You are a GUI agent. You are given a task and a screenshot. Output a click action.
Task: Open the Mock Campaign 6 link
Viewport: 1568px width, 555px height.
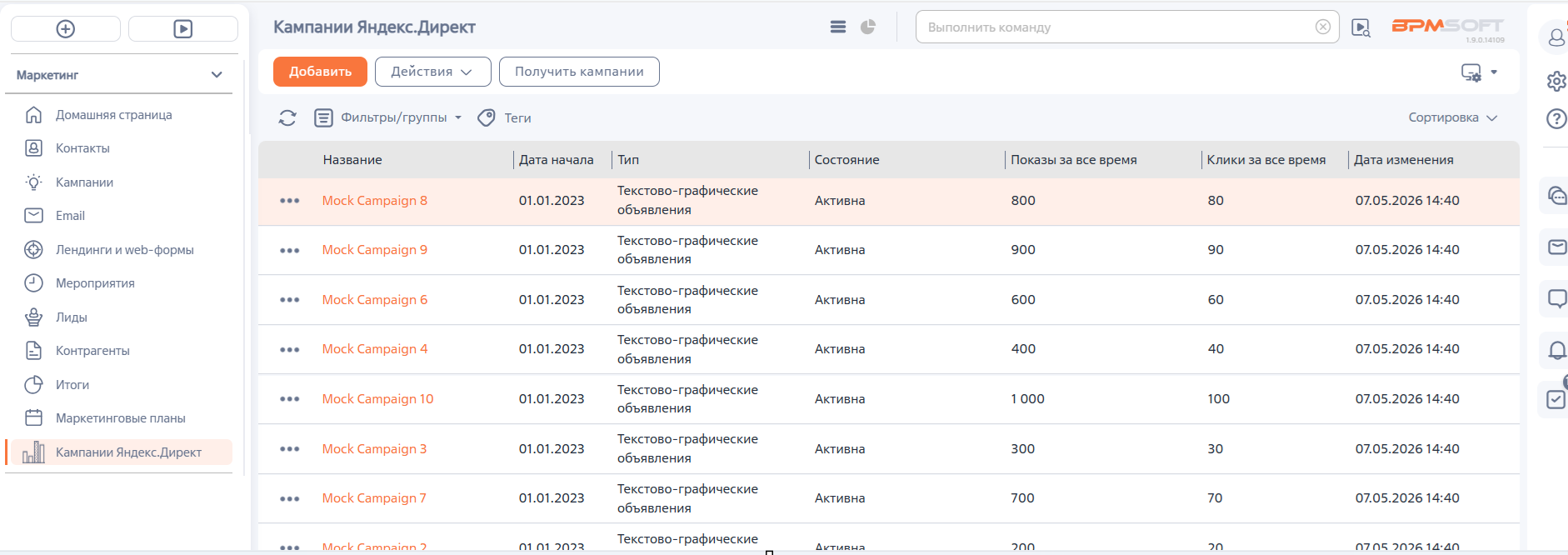click(x=375, y=300)
